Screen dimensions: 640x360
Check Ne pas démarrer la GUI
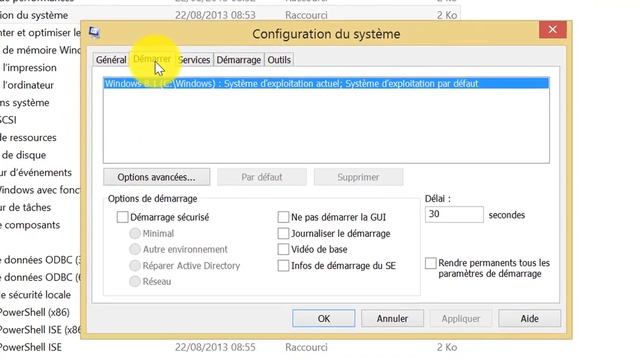pyautogui.click(x=283, y=217)
